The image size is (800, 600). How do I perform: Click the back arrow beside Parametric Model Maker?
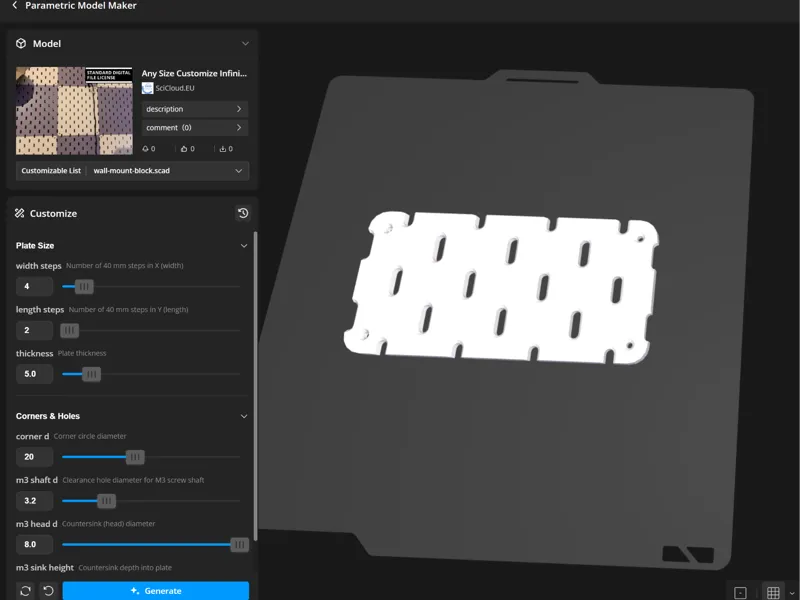coord(14,5)
